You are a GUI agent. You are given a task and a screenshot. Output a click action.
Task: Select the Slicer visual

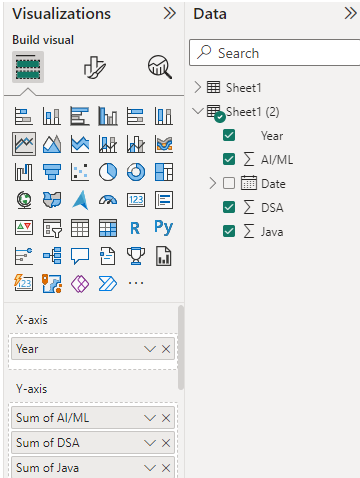(x=52, y=228)
